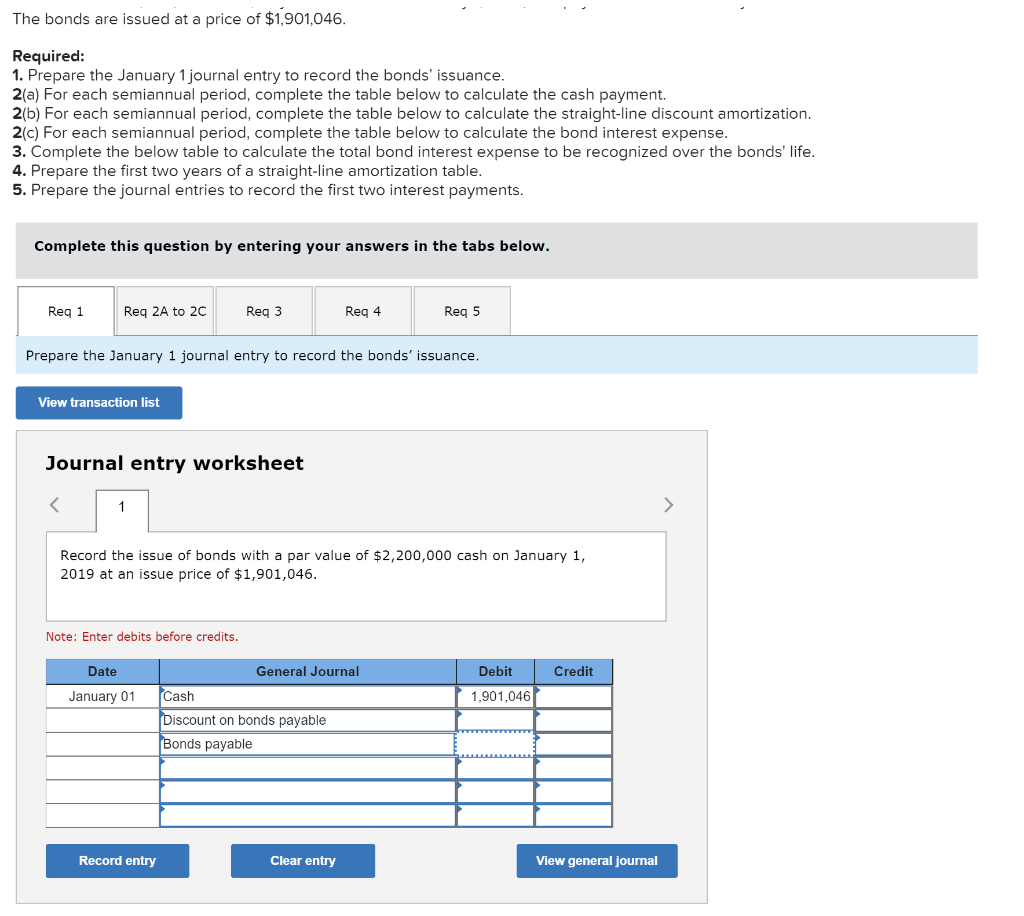
Task: Click 'Complete this question' instruction text
Action: 292,246
